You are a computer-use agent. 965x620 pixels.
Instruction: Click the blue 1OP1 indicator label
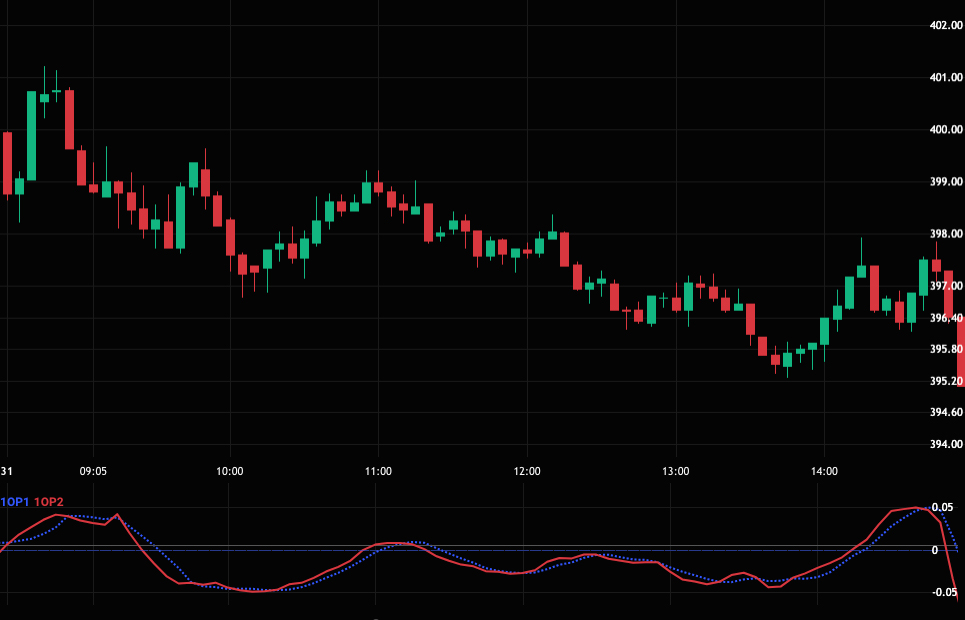click(15, 501)
